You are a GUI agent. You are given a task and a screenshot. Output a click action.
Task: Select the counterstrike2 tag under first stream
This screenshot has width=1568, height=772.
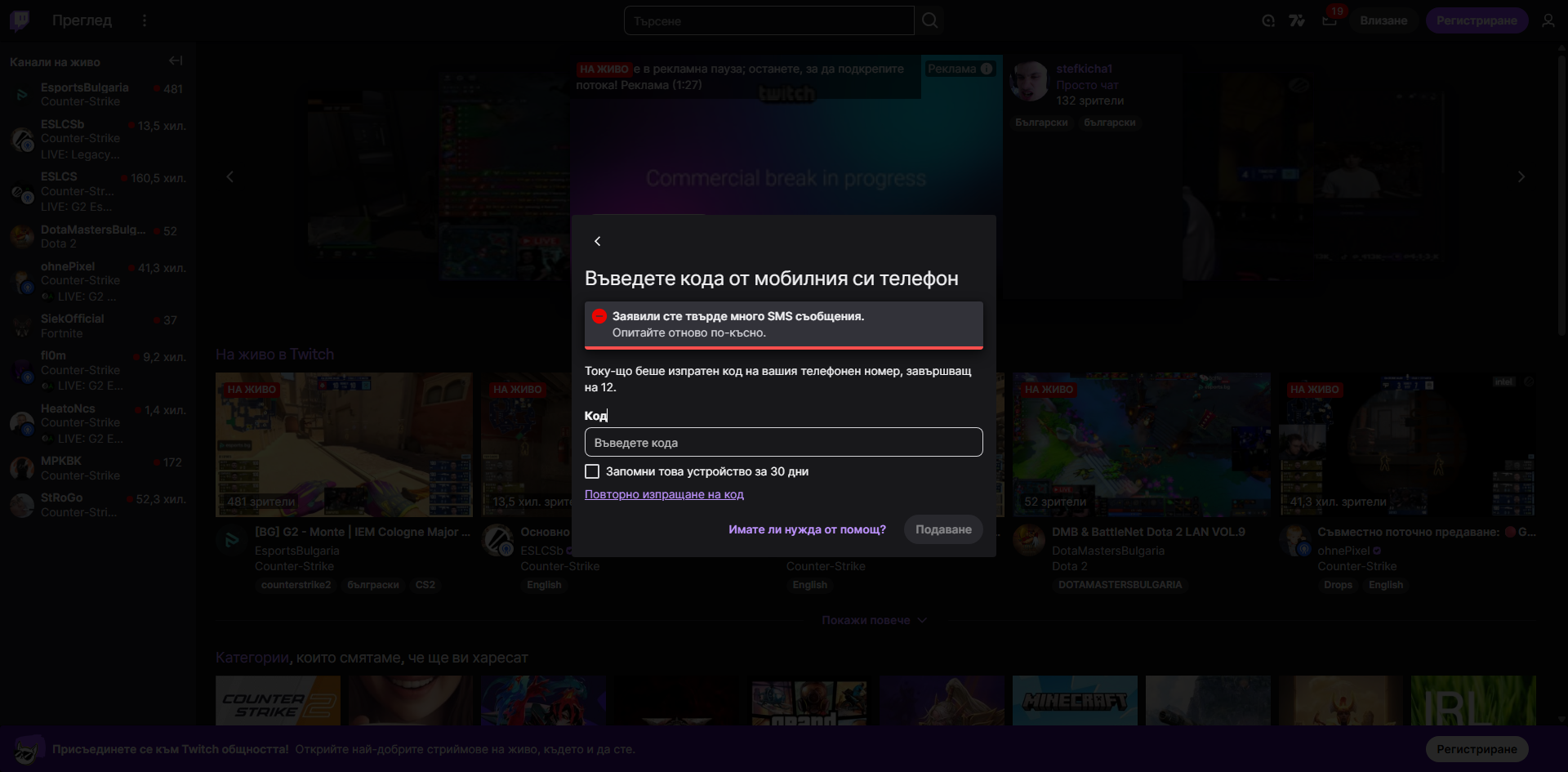[x=296, y=585]
